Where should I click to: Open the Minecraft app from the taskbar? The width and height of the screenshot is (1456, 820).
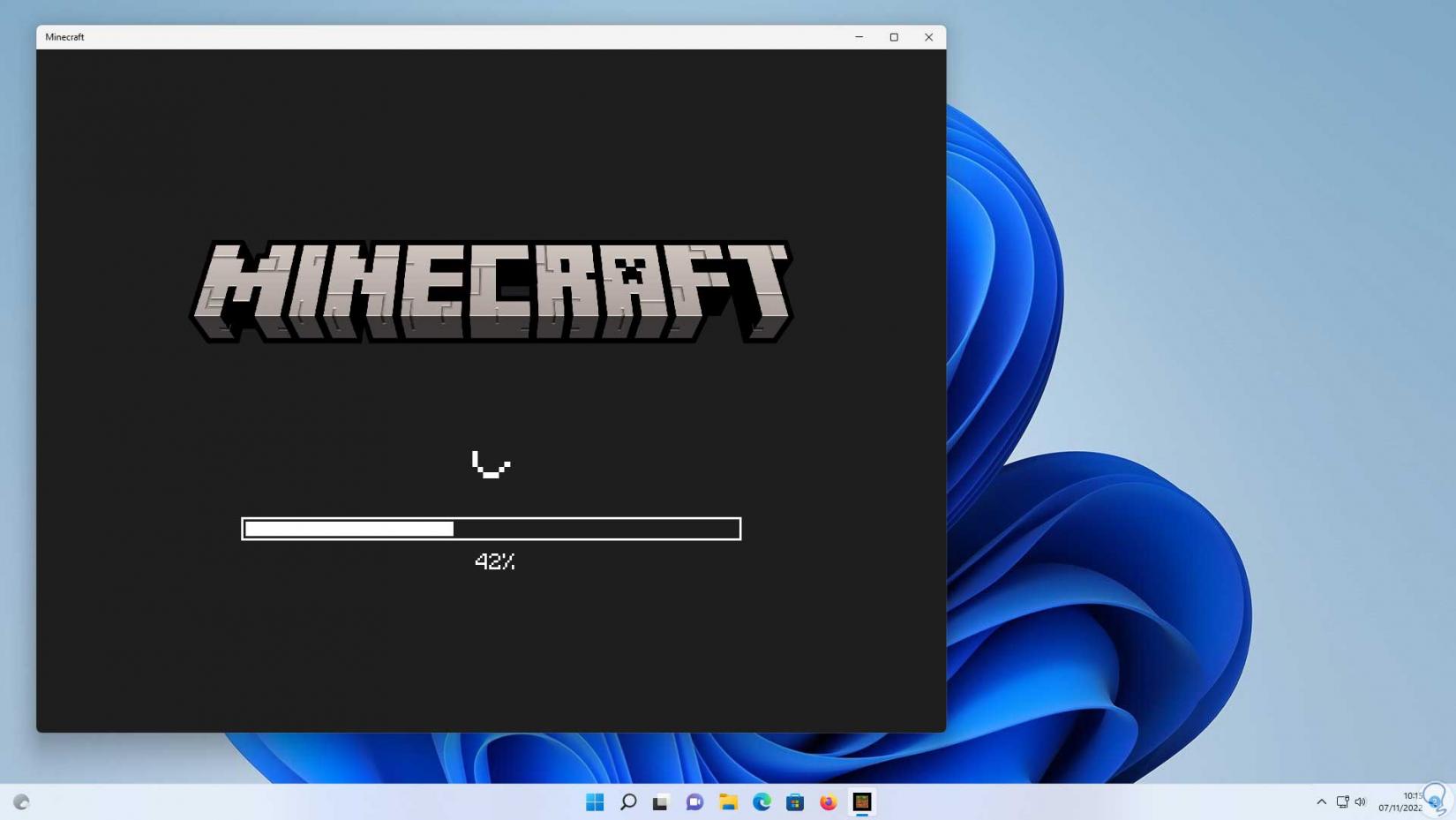pyautogui.click(x=861, y=802)
